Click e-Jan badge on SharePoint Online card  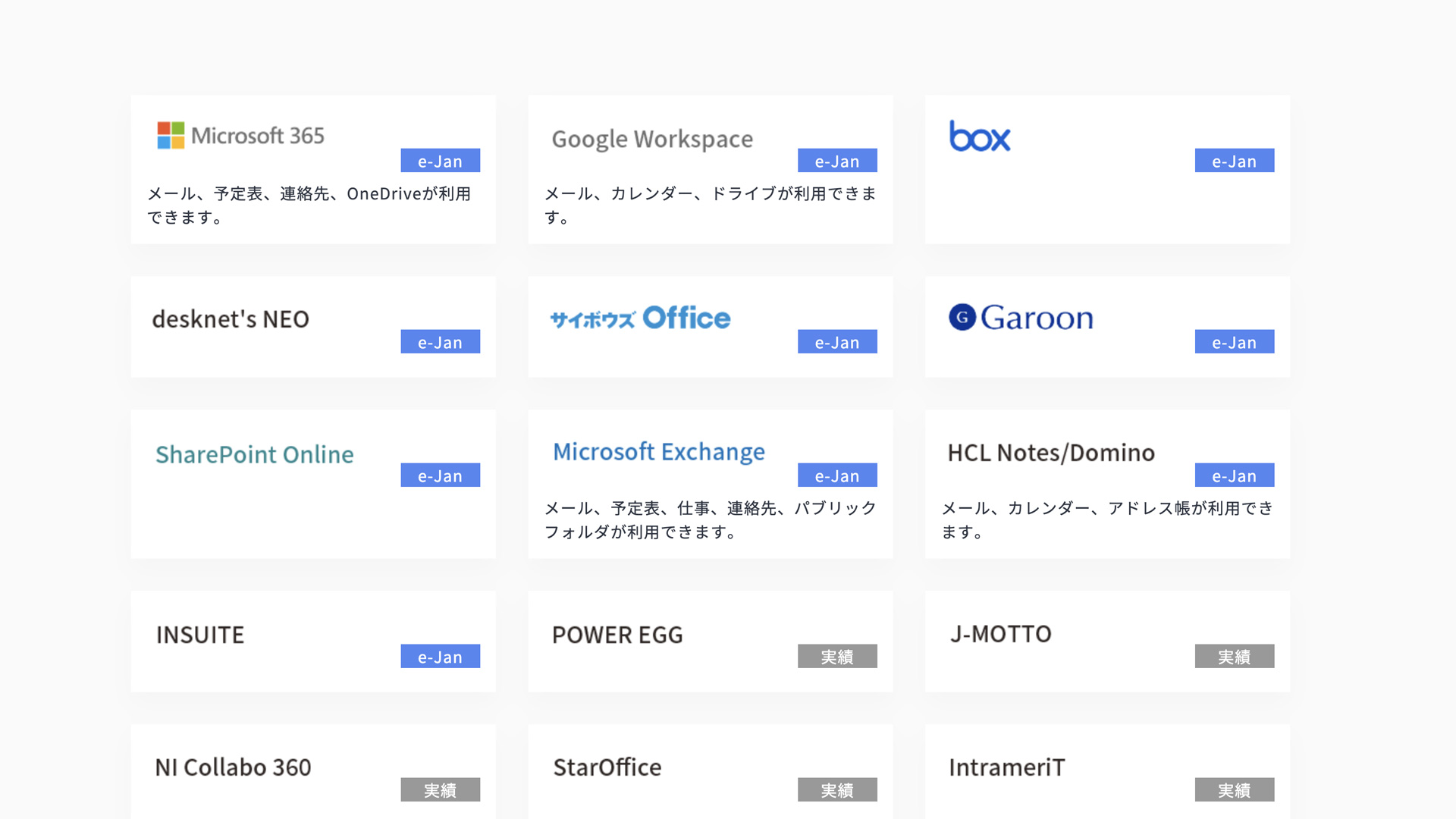click(x=441, y=475)
